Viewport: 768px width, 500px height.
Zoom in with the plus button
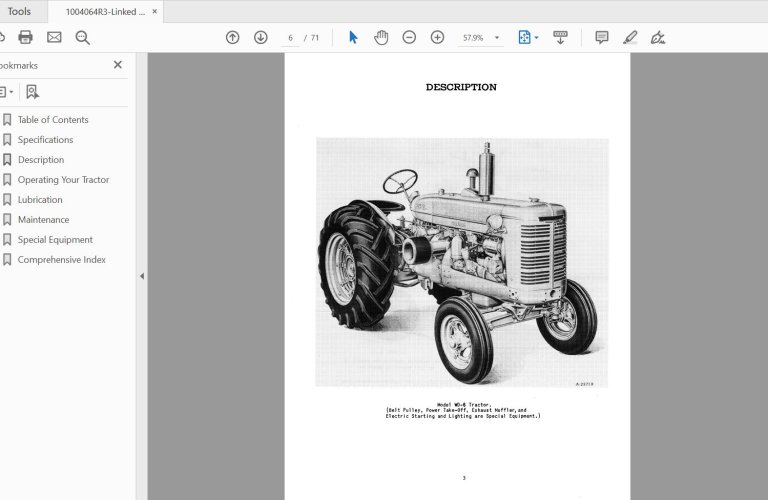437,37
